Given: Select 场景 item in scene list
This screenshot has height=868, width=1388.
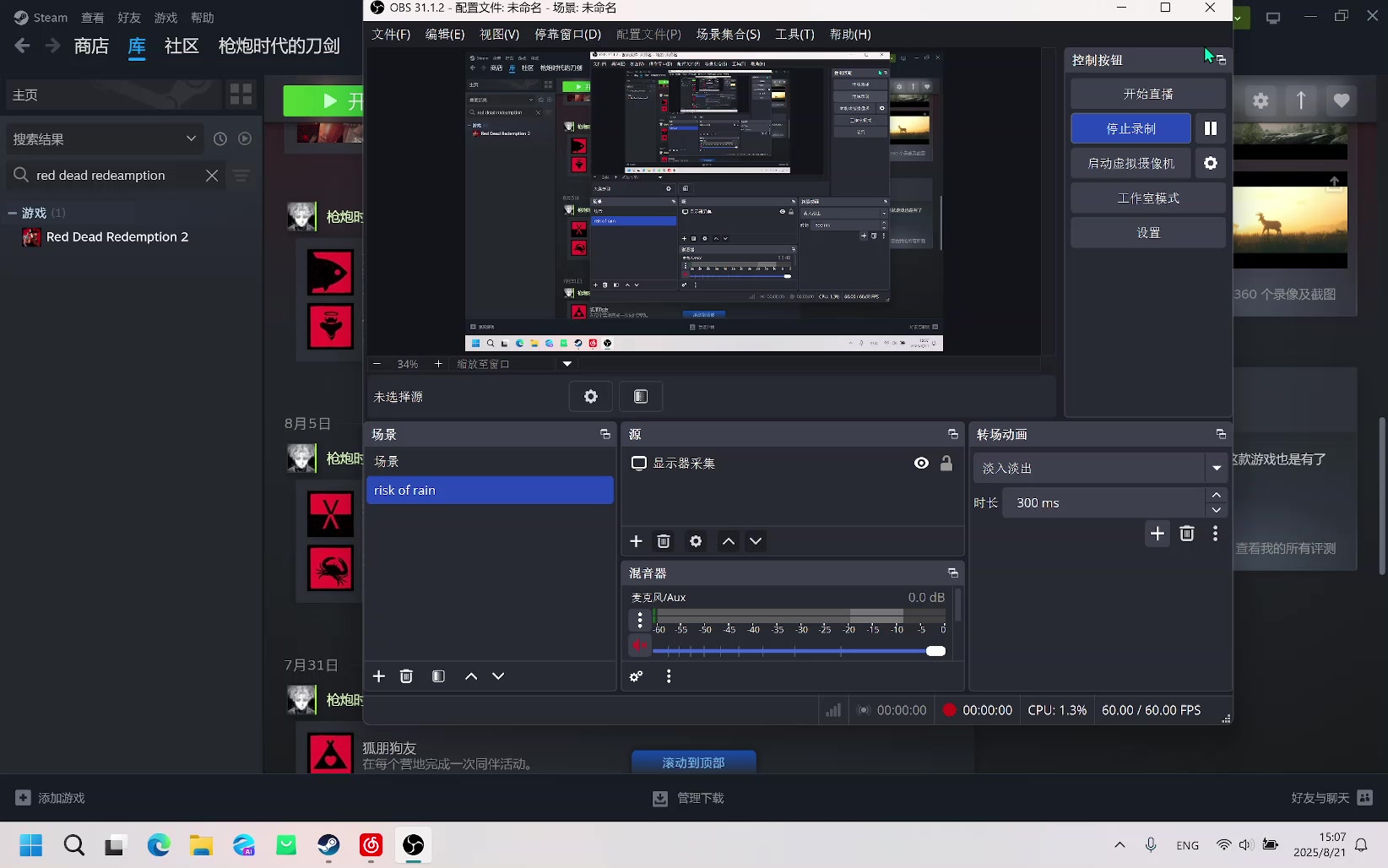Looking at the screenshot, I should click(490, 462).
